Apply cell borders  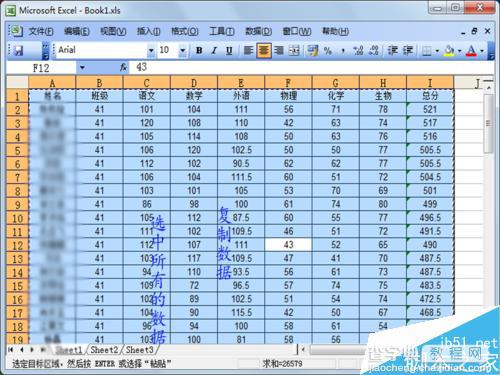tap(426, 51)
